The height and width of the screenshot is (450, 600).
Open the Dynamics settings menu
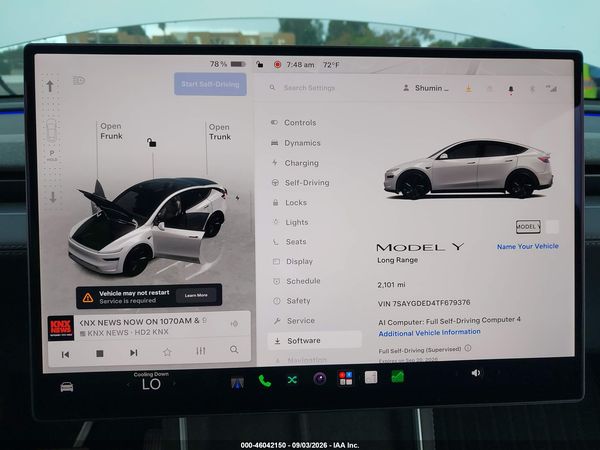[296, 143]
